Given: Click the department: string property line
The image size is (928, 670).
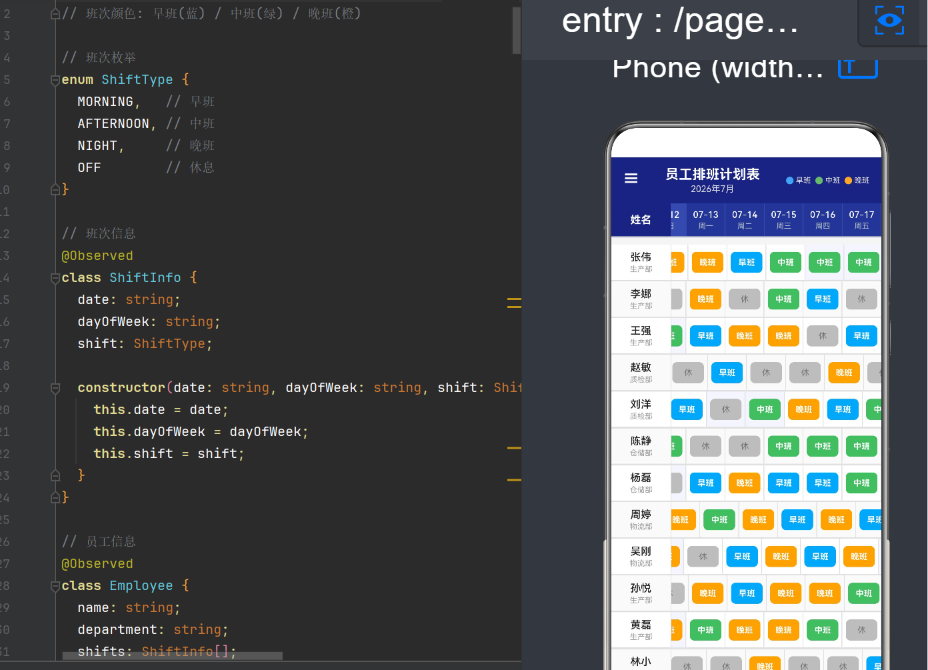Looking at the screenshot, I should [x=153, y=630].
